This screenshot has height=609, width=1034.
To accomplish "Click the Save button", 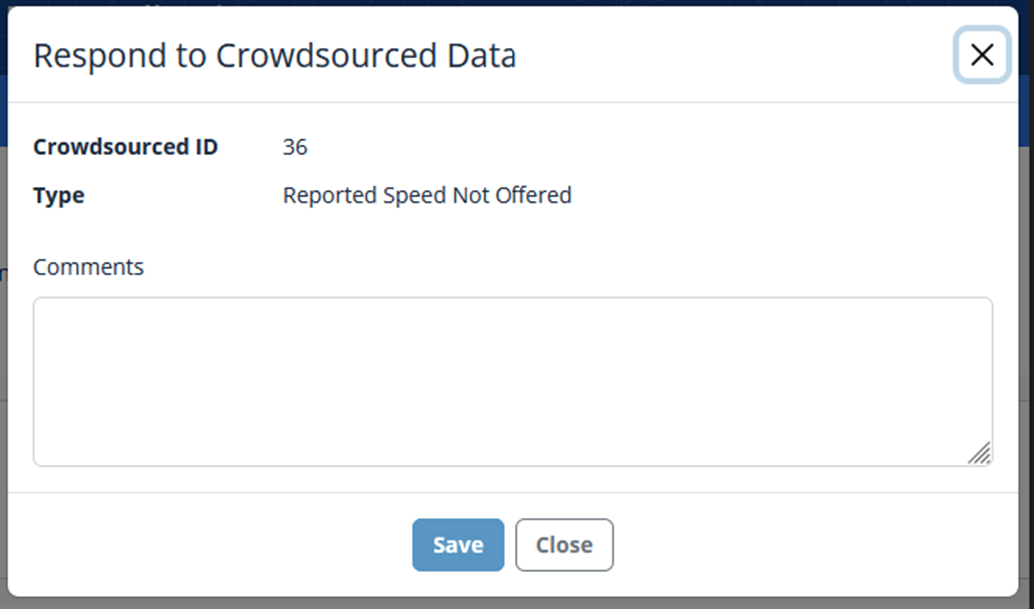I will (458, 545).
